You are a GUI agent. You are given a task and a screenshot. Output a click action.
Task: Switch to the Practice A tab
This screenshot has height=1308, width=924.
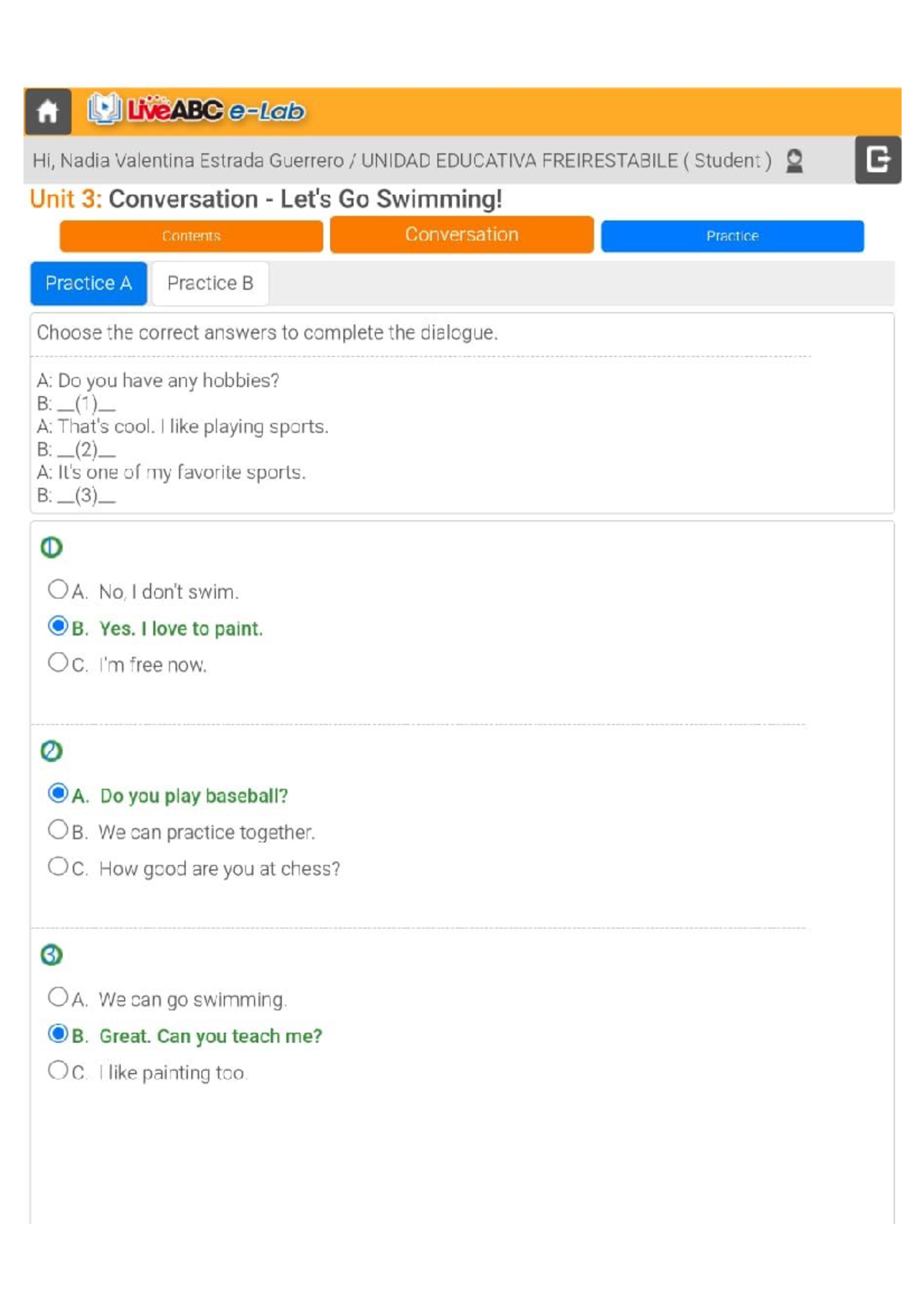click(89, 283)
